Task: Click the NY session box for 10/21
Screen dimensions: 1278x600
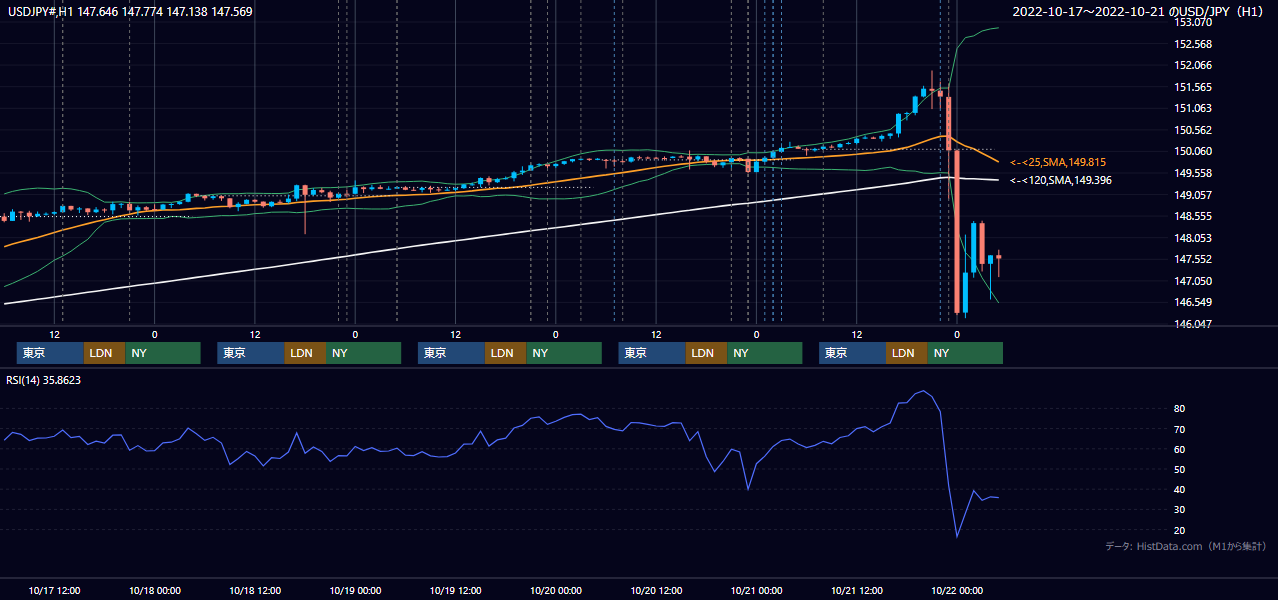Action: pos(965,353)
